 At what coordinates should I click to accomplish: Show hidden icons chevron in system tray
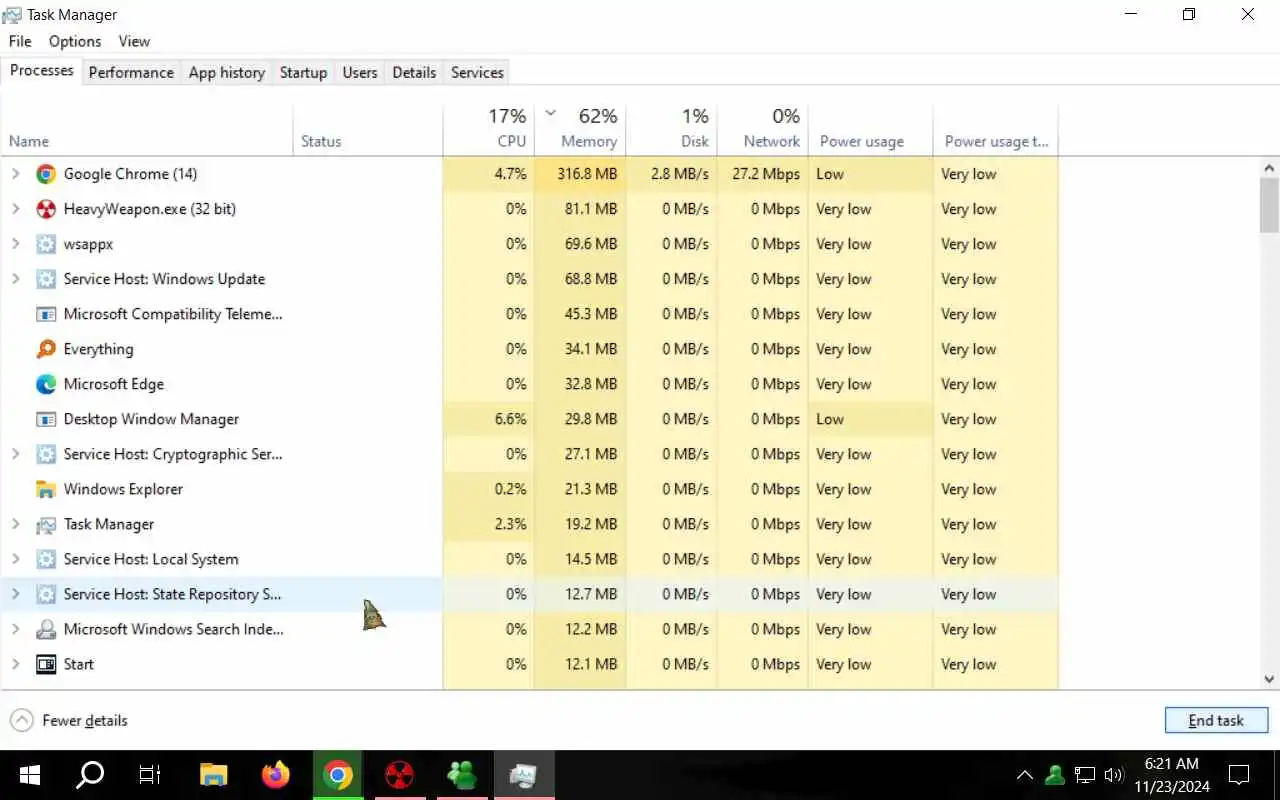[1025, 775]
